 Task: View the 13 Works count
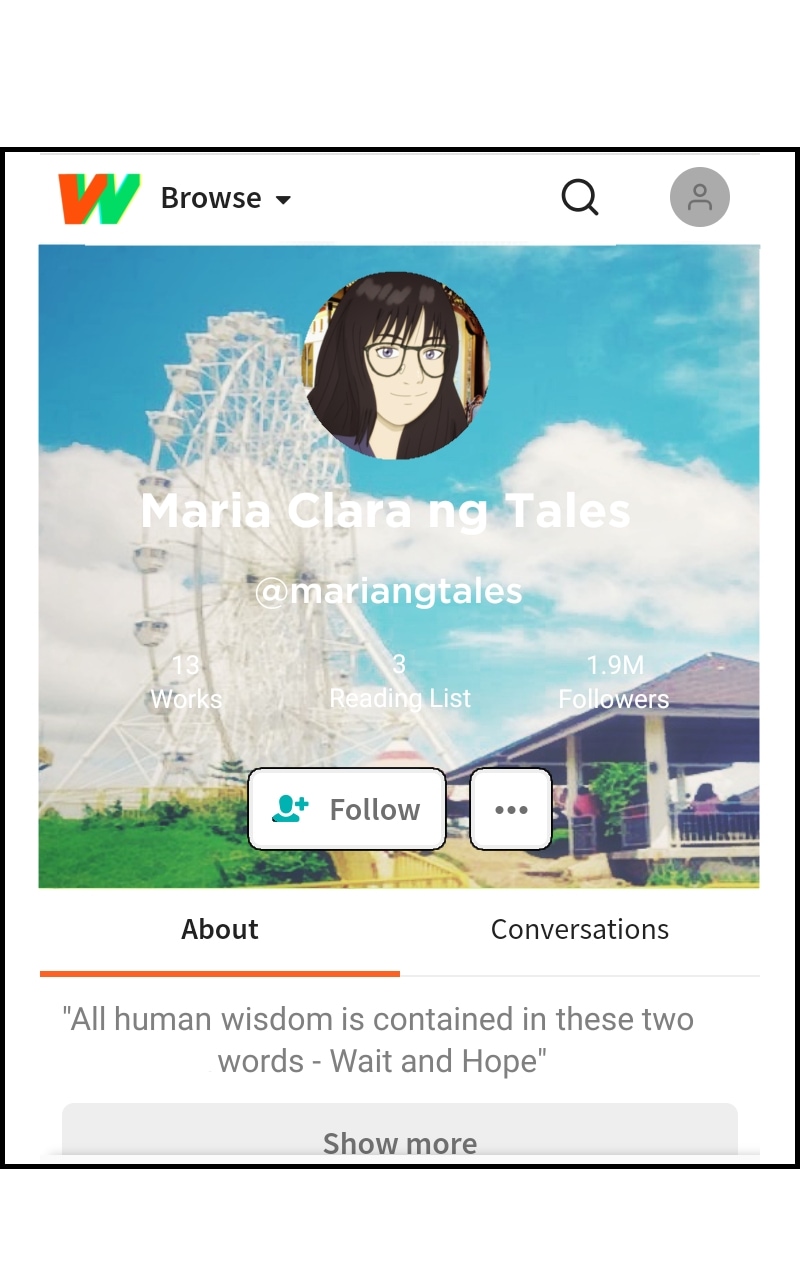186,682
